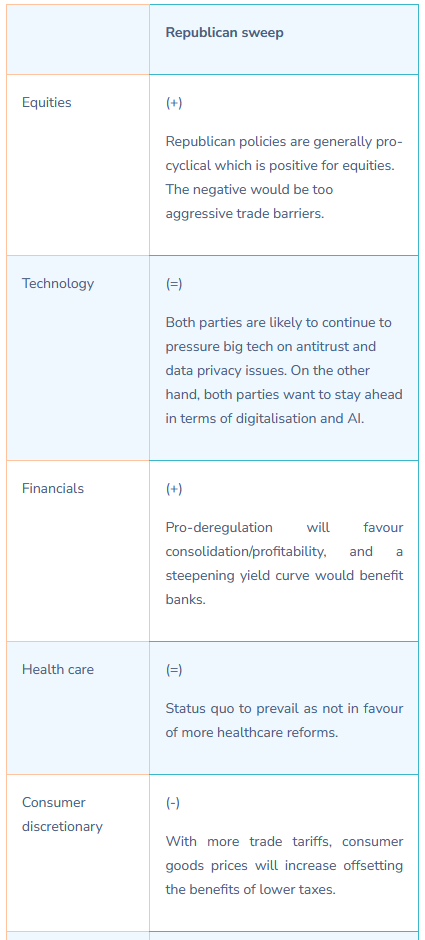Click the (=) rating in Technology row
This screenshot has width=425, height=940.
[174, 284]
